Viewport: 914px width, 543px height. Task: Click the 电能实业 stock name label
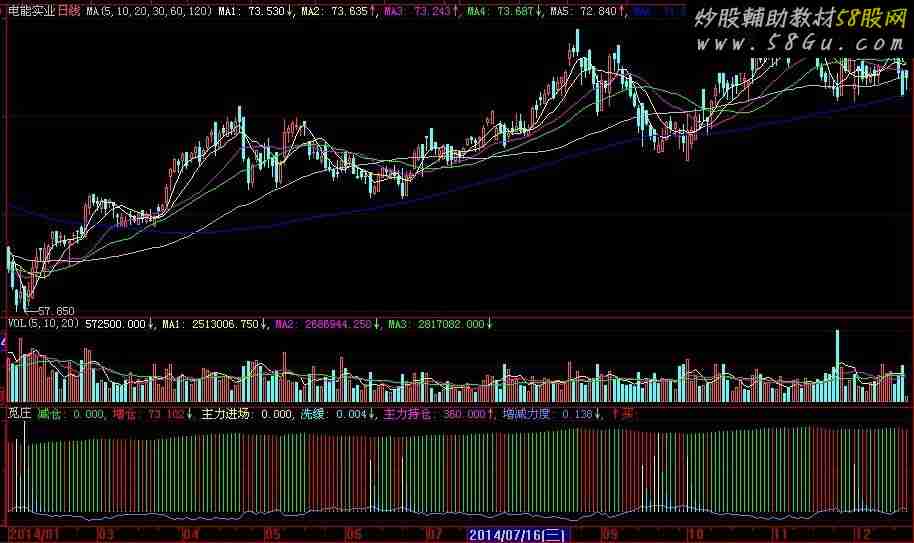[x=30, y=11]
